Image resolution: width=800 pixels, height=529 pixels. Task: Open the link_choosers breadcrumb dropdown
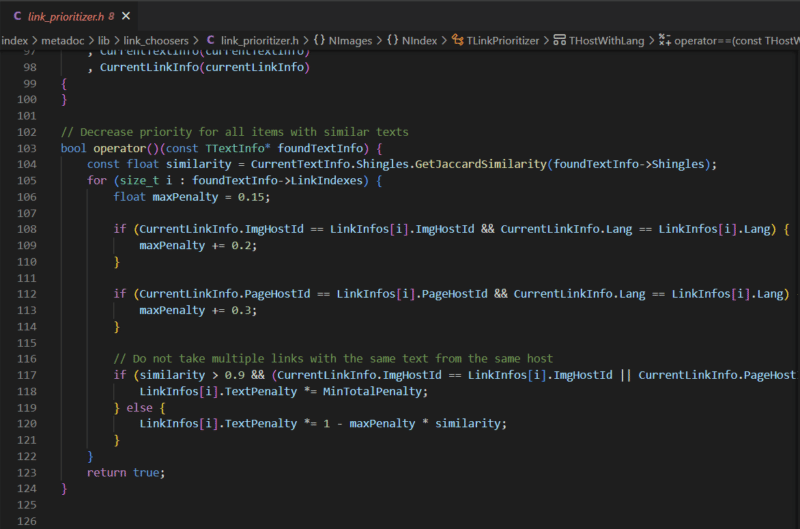pos(157,40)
